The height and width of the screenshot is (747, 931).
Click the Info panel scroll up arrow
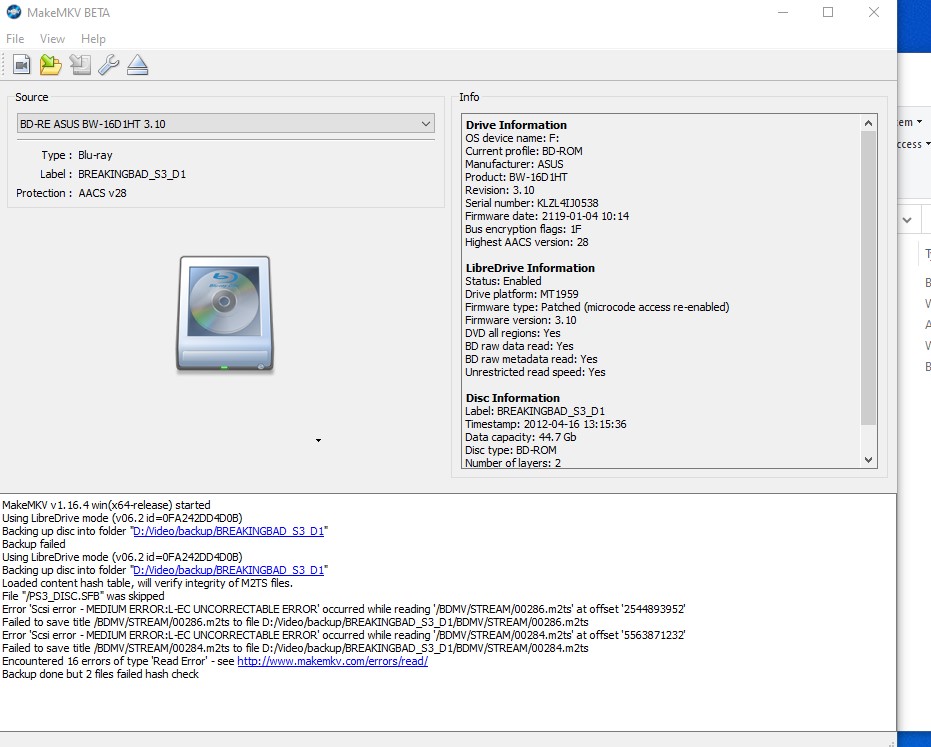pos(868,123)
